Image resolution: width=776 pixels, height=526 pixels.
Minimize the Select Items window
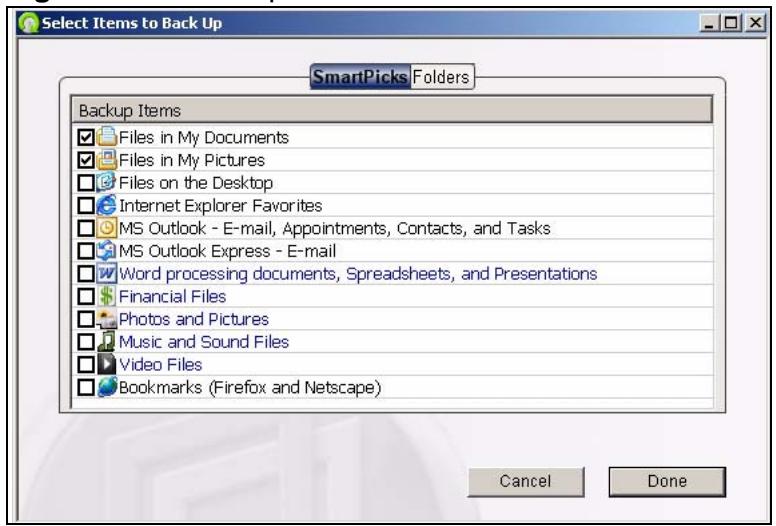click(x=709, y=23)
